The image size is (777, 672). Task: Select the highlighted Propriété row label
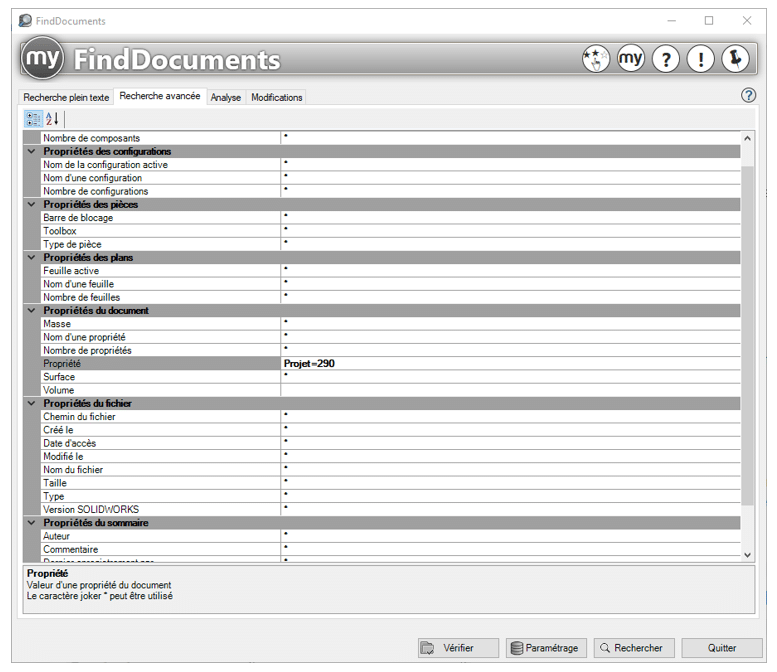pos(161,363)
